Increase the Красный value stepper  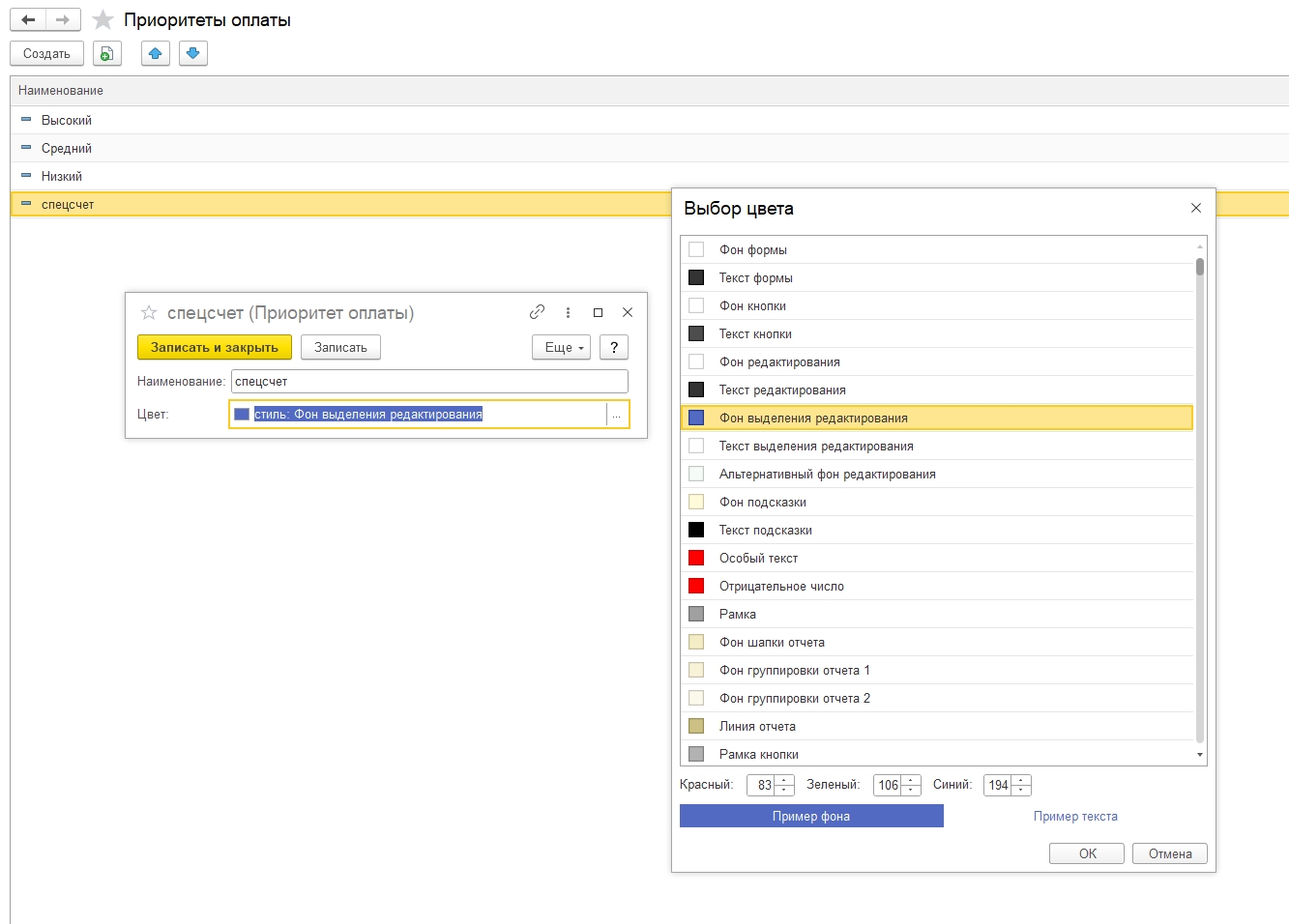tap(784, 780)
